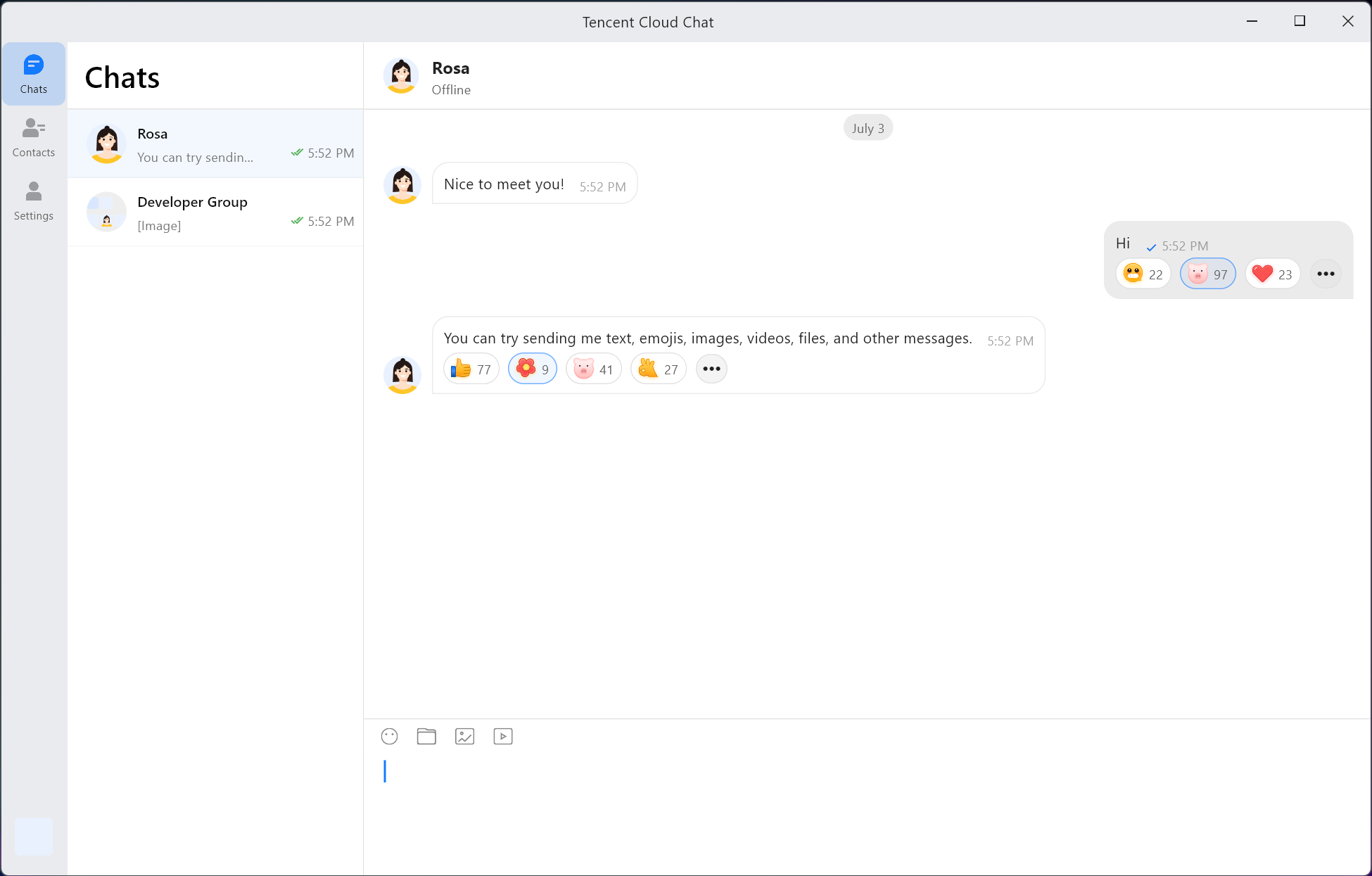Image resolution: width=1372 pixels, height=876 pixels.
Task: Add thumbs-up reaction showing 77
Action: click(471, 369)
